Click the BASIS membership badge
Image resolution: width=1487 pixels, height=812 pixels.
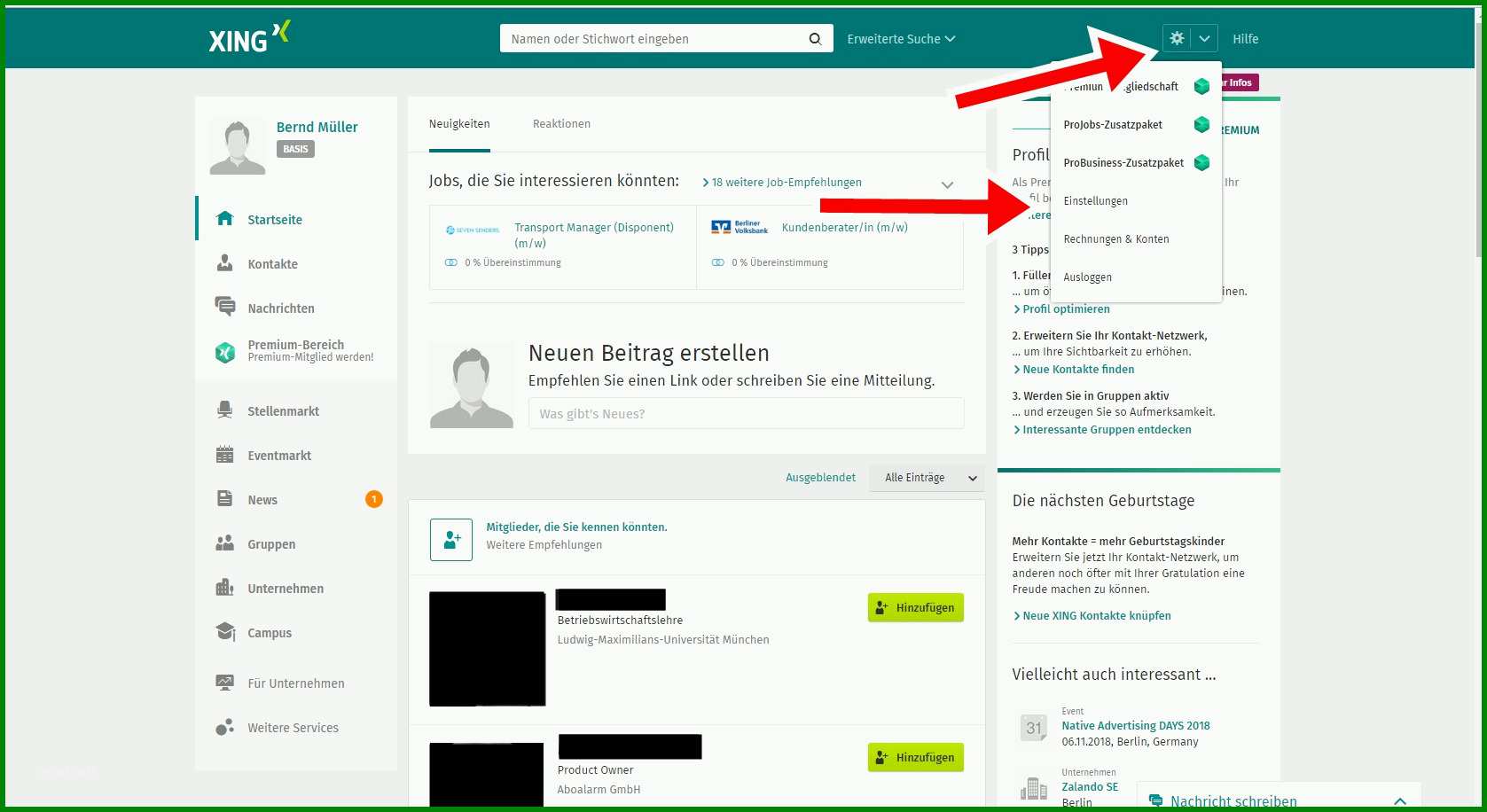(295, 149)
